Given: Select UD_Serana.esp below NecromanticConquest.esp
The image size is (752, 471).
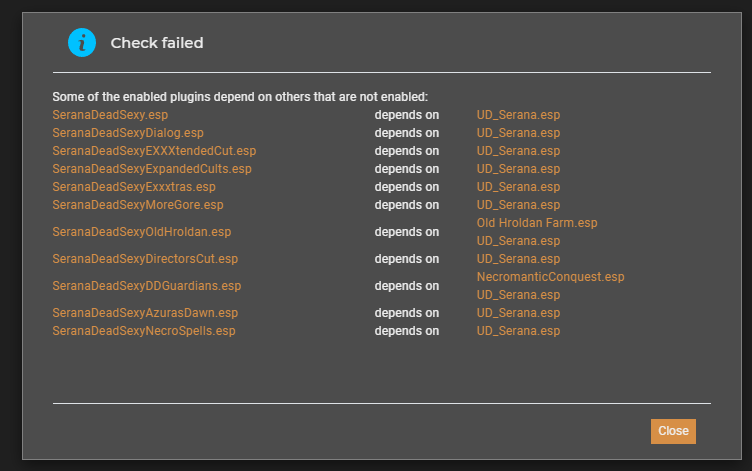Looking at the screenshot, I should [518, 295].
